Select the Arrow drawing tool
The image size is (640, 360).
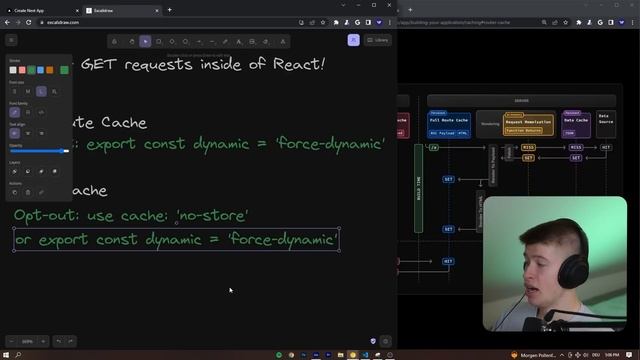pos(199,41)
